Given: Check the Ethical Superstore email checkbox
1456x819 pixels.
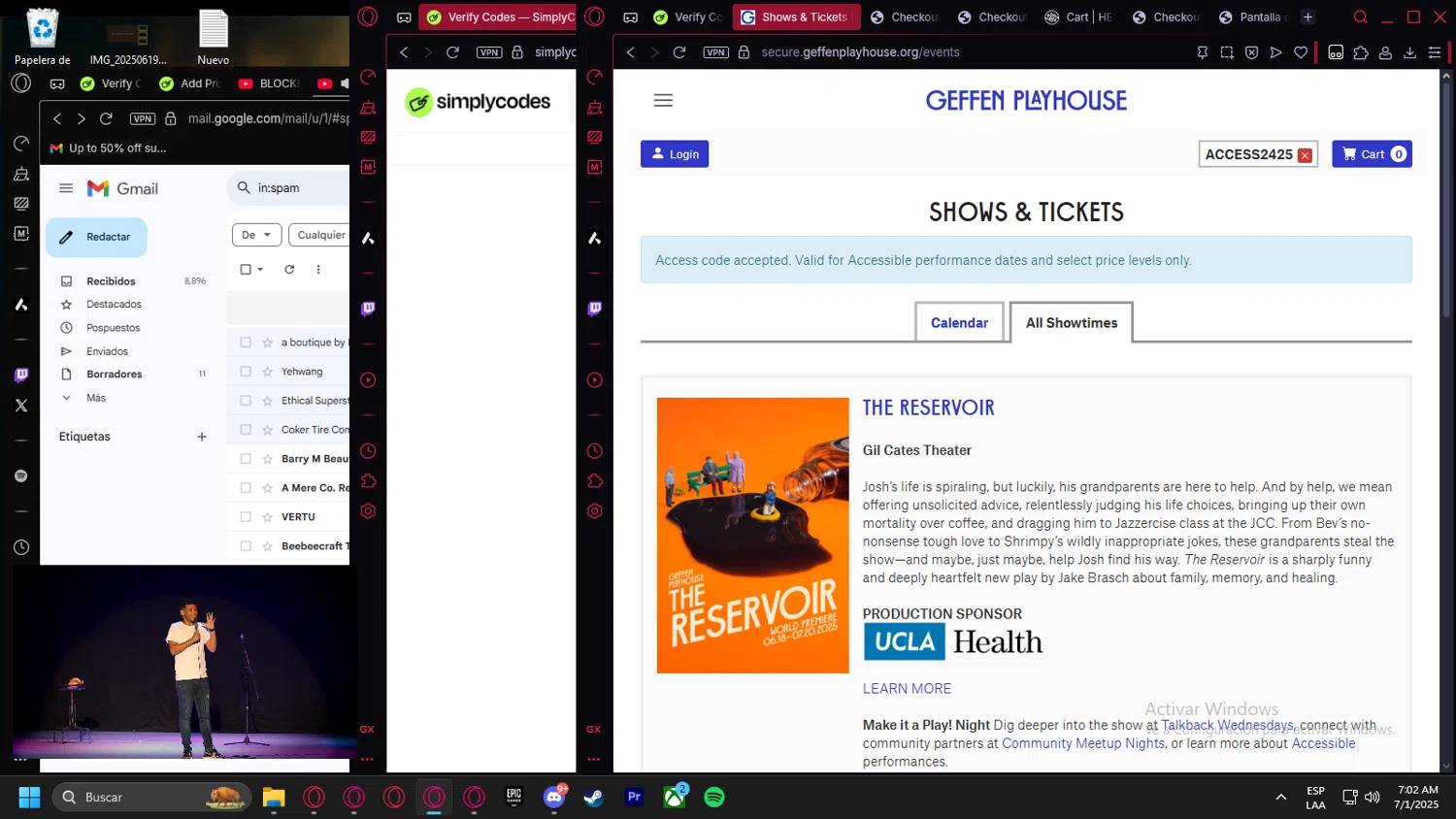Looking at the screenshot, I should (x=246, y=401).
